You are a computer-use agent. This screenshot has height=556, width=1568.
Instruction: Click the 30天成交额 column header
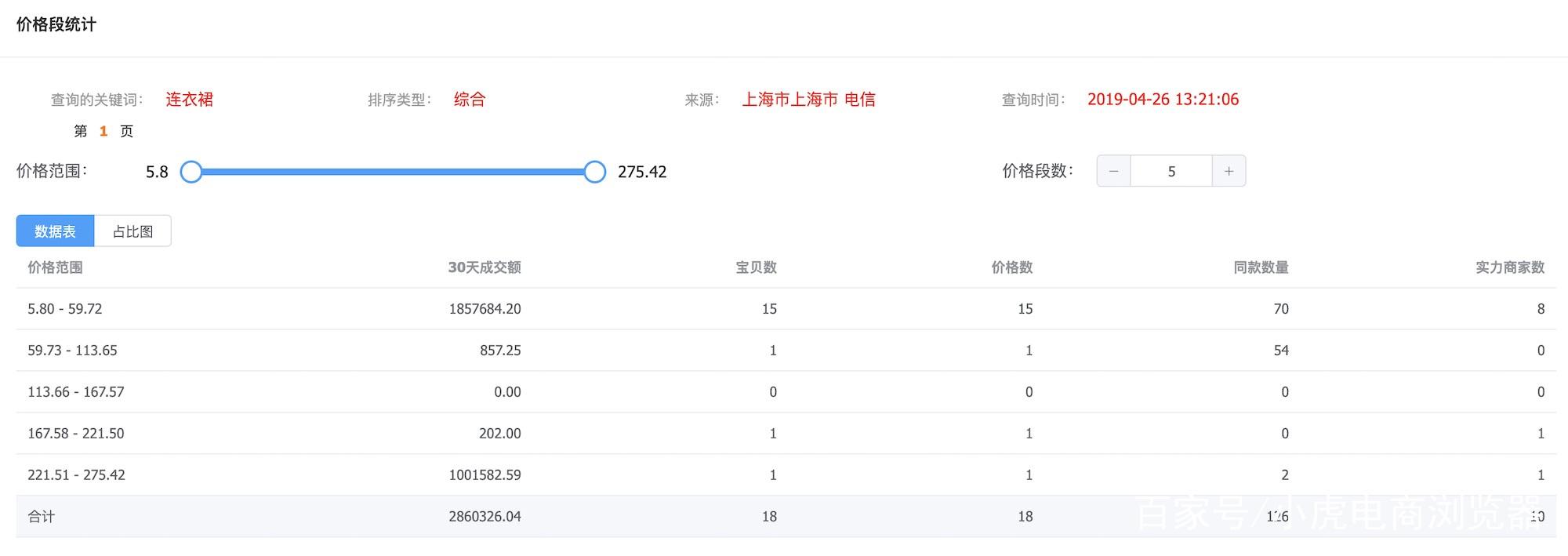484,267
